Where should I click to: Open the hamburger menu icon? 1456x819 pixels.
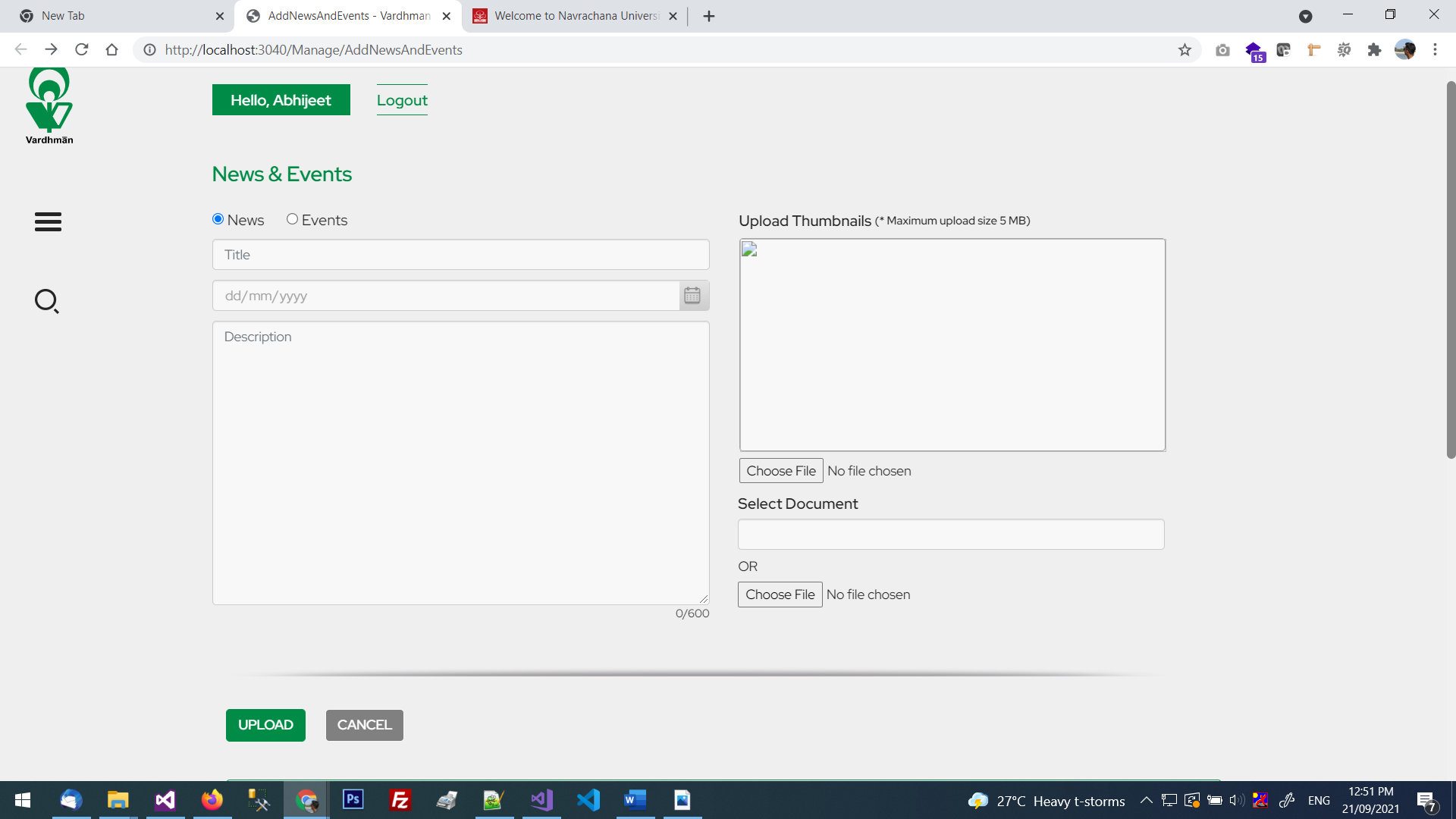coord(48,221)
